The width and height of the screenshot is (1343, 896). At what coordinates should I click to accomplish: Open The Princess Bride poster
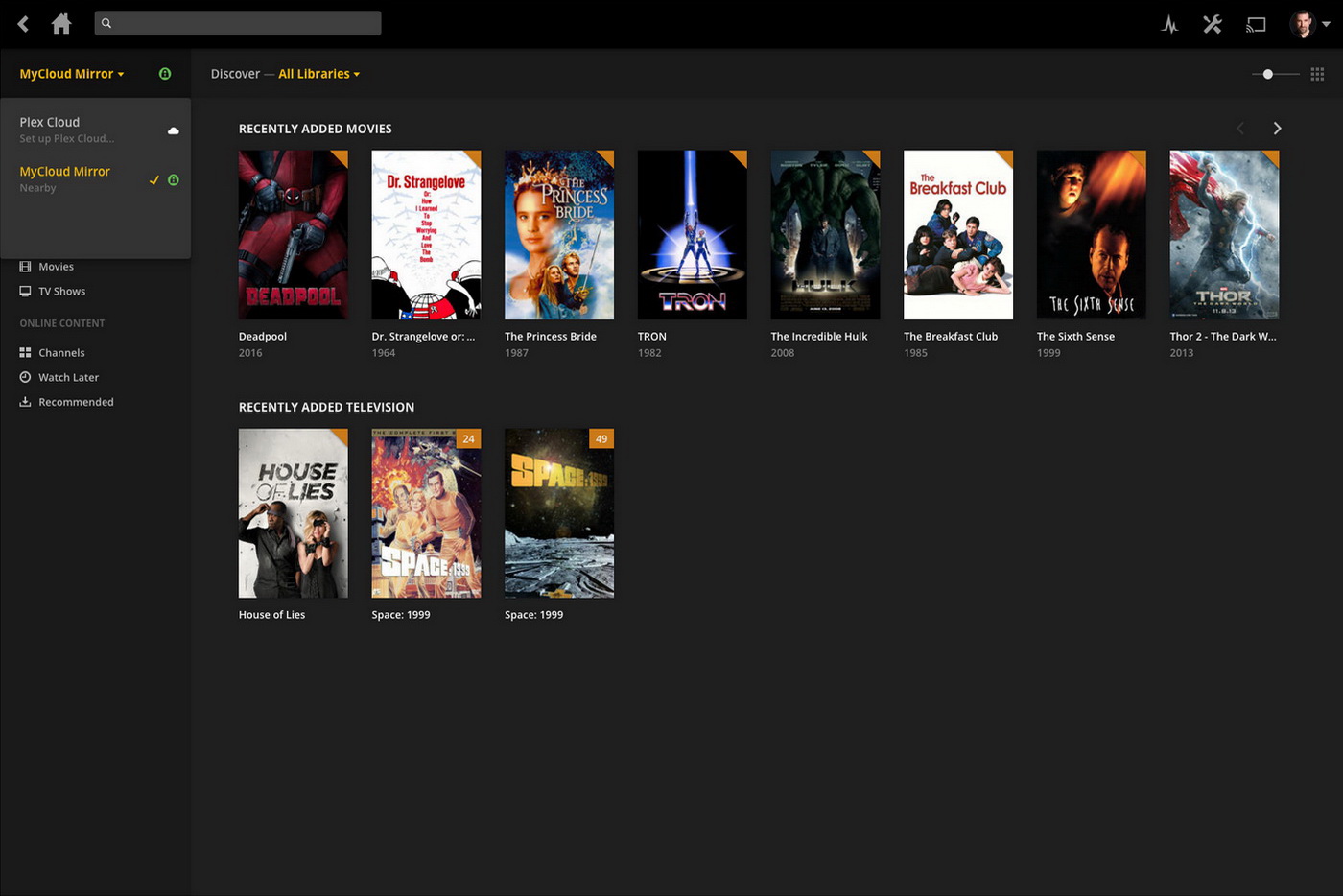coord(559,235)
